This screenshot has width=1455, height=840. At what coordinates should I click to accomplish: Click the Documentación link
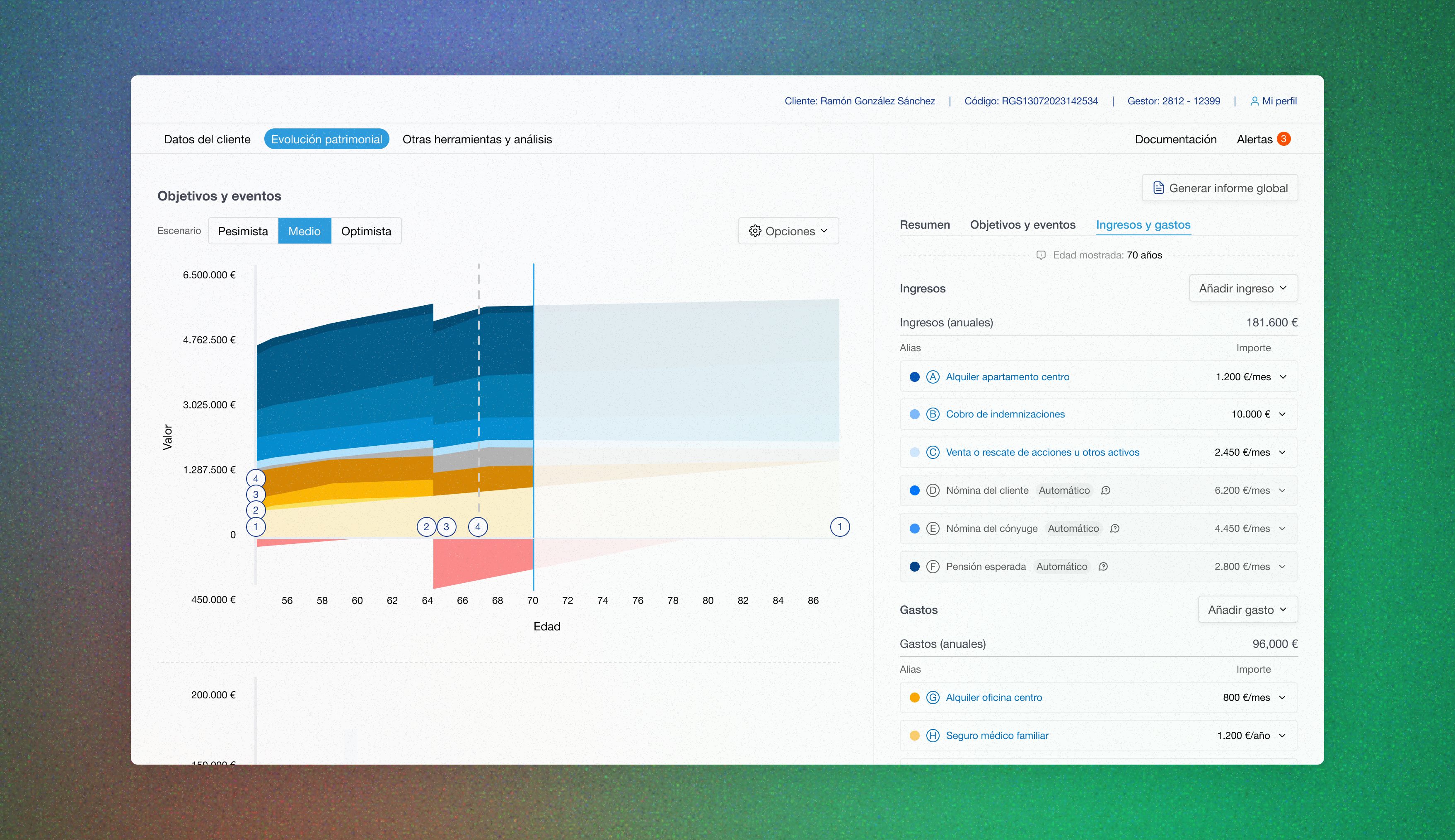pyautogui.click(x=1175, y=140)
